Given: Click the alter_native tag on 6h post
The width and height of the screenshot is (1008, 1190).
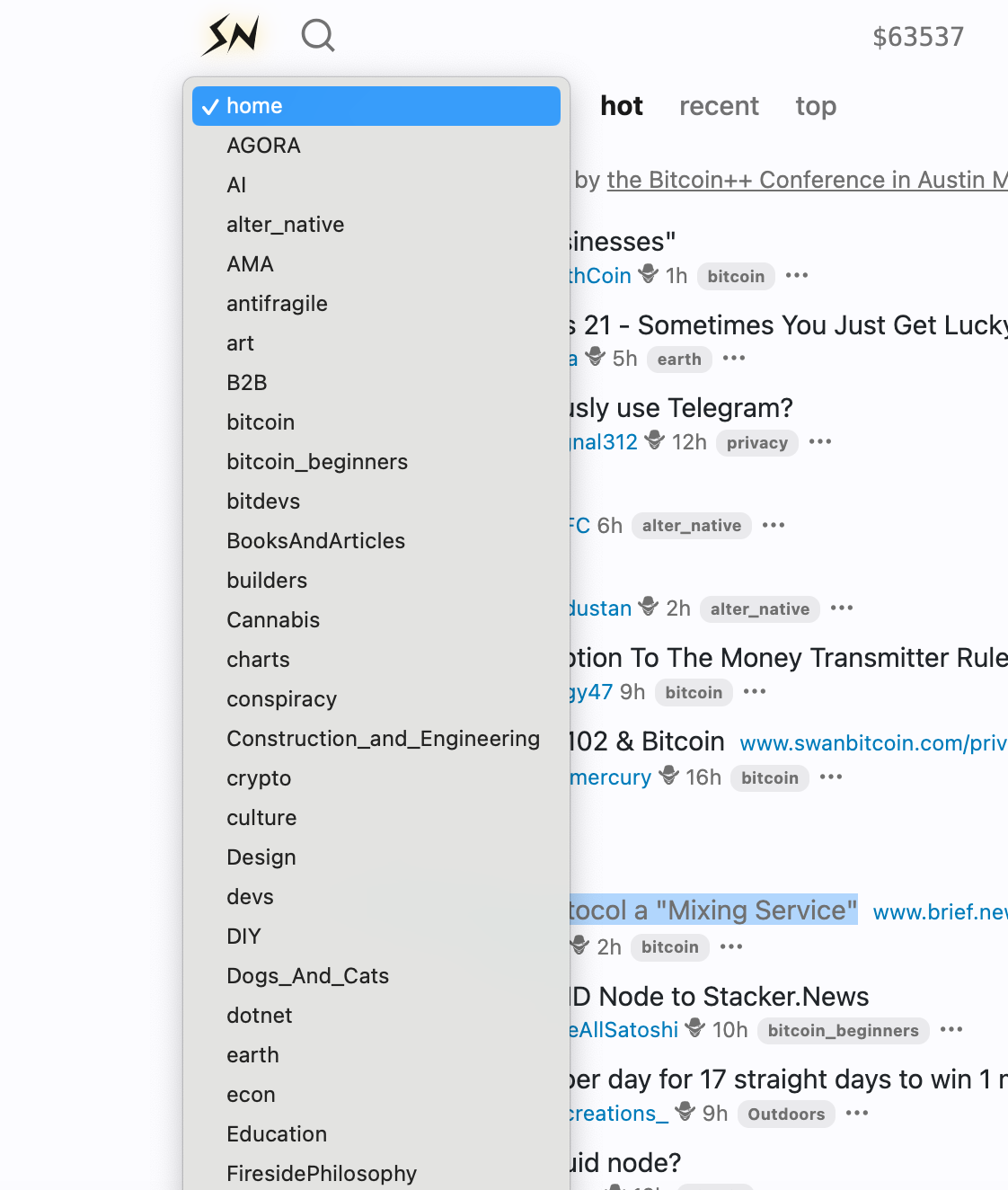Looking at the screenshot, I should 691,526.
